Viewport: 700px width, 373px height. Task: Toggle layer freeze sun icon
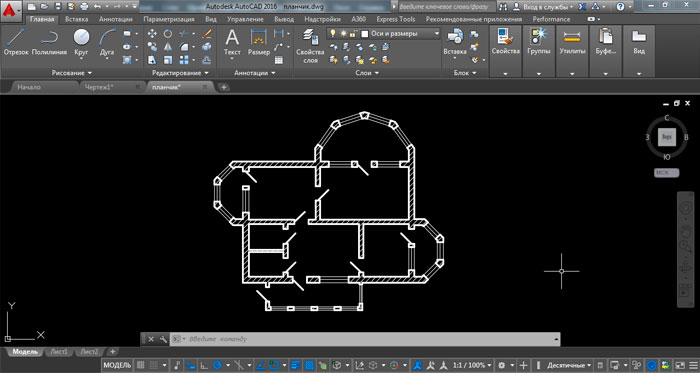(x=343, y=33)
